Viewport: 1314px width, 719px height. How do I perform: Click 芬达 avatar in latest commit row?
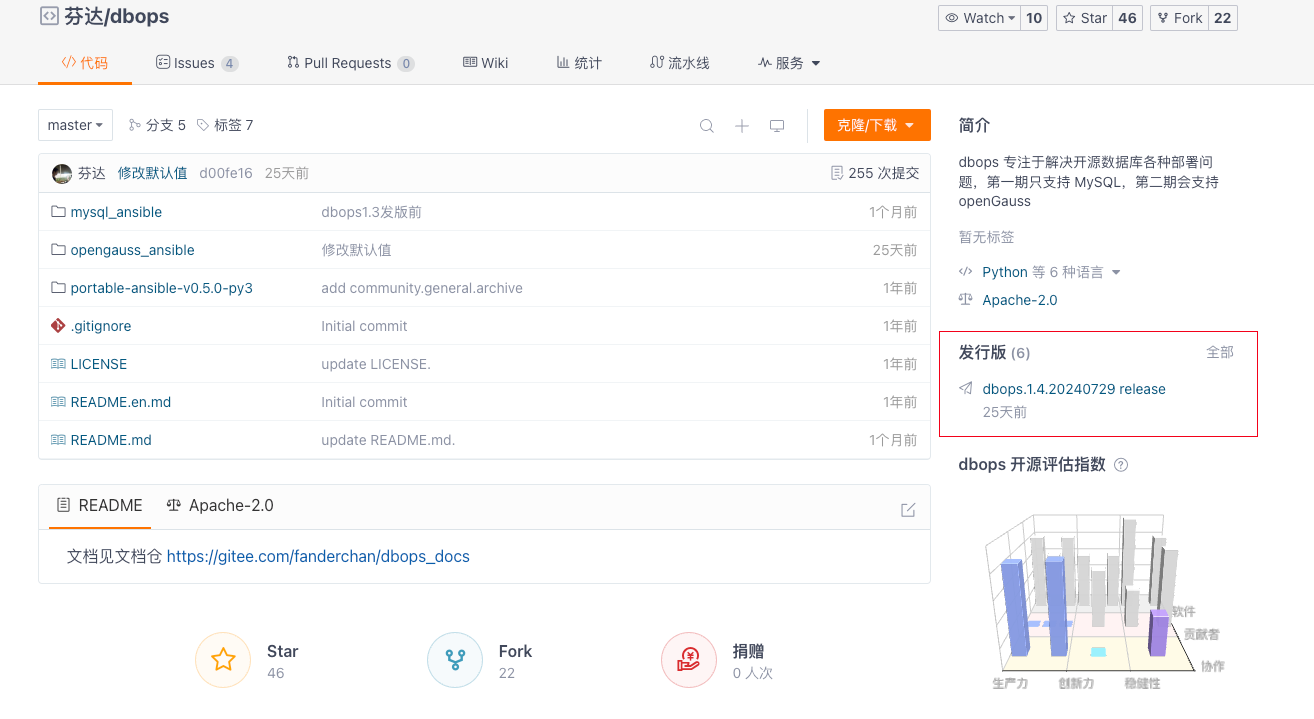tap(62, 173)
